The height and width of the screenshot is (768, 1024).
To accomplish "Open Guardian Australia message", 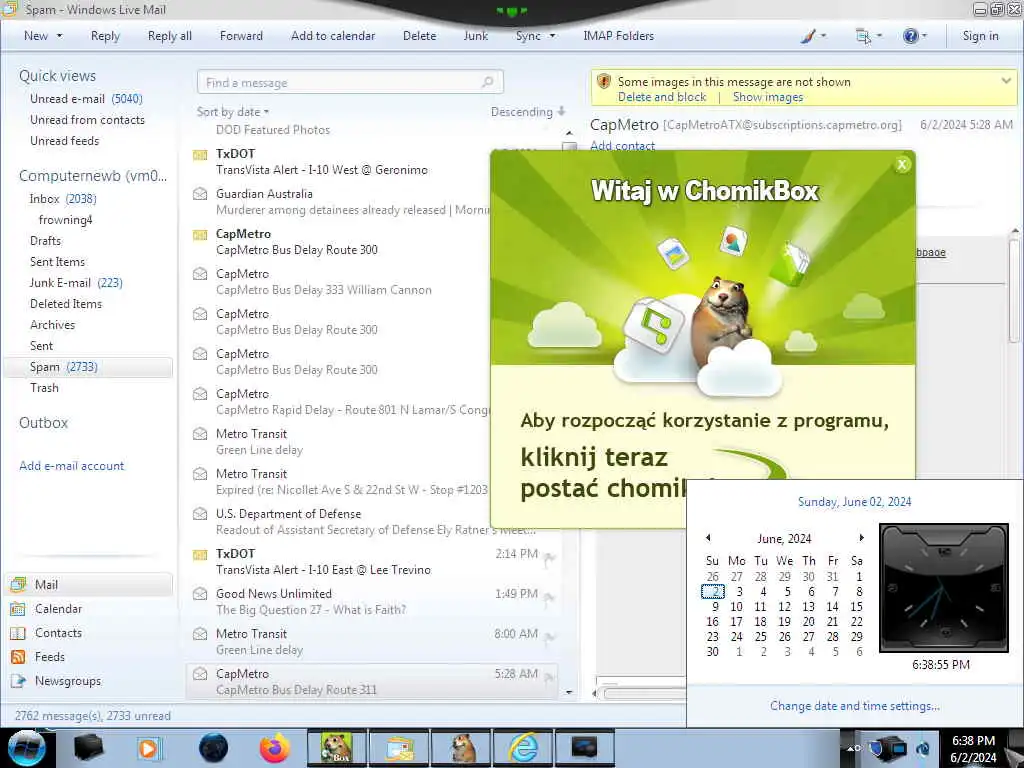I will tap(340, 202).
